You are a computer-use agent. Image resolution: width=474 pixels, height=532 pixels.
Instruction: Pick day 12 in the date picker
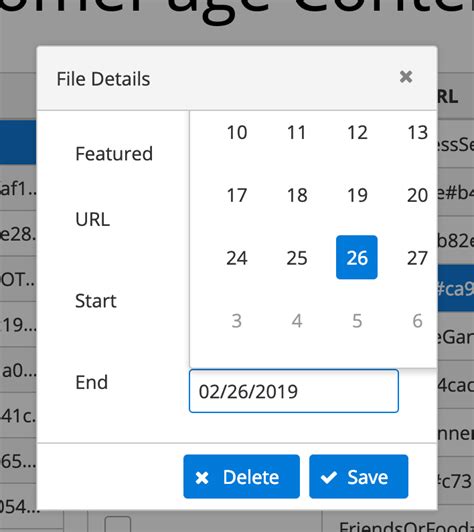pos(357,132)
